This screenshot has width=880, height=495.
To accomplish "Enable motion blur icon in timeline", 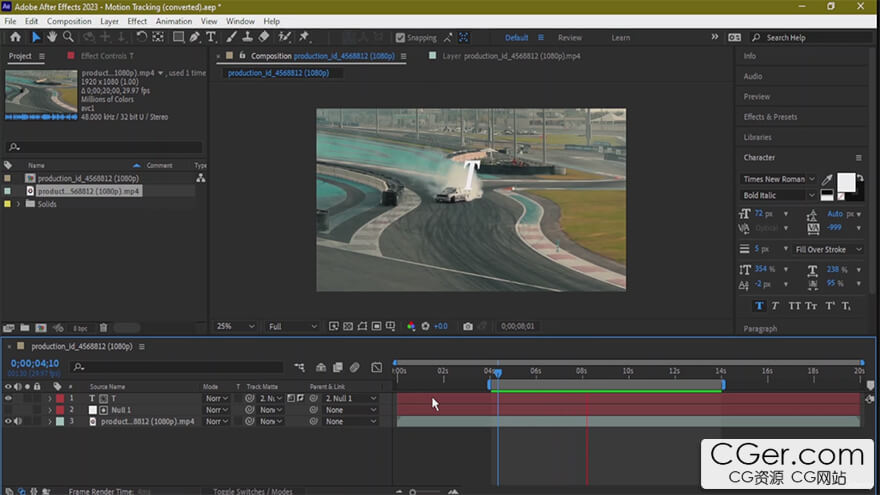I will (x=355, y=367).
